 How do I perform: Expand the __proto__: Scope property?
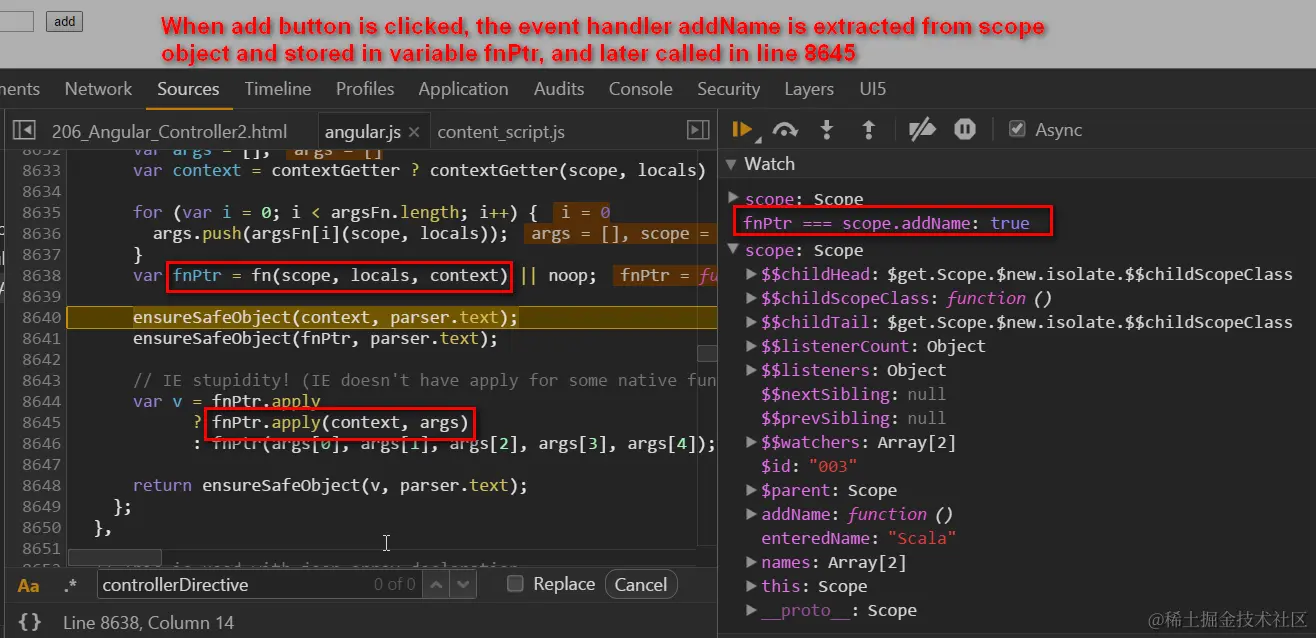(x=752, y=611)
